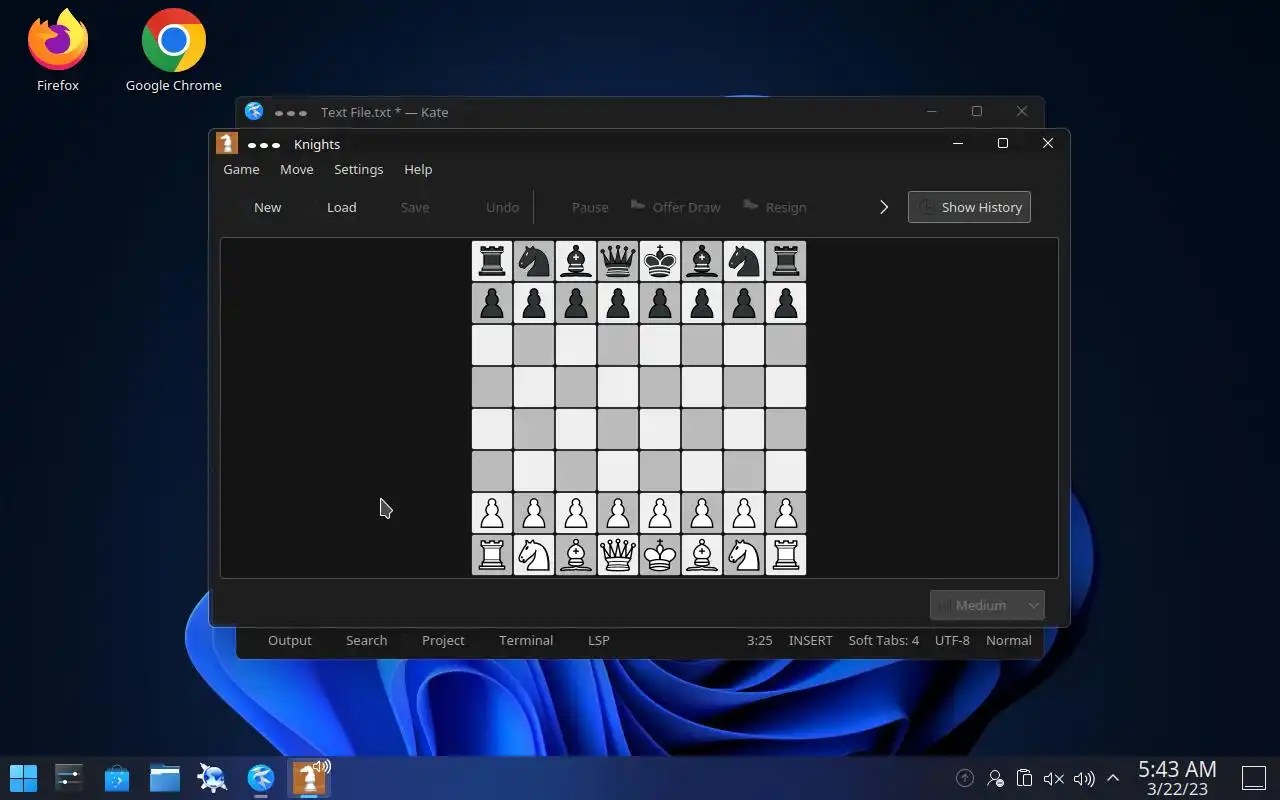The image size is (1280, 800).
Task: Select the white knight on b1
Action: (534, 555)
